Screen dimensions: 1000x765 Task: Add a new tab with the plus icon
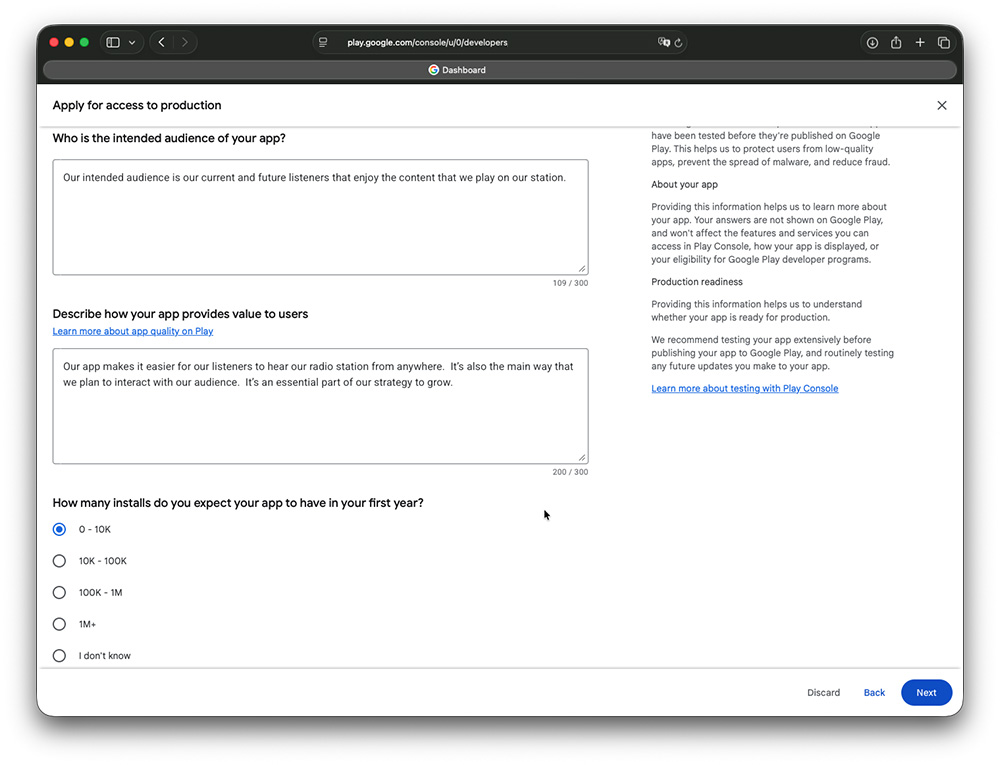pyautogui.click(x=920, y=42)
